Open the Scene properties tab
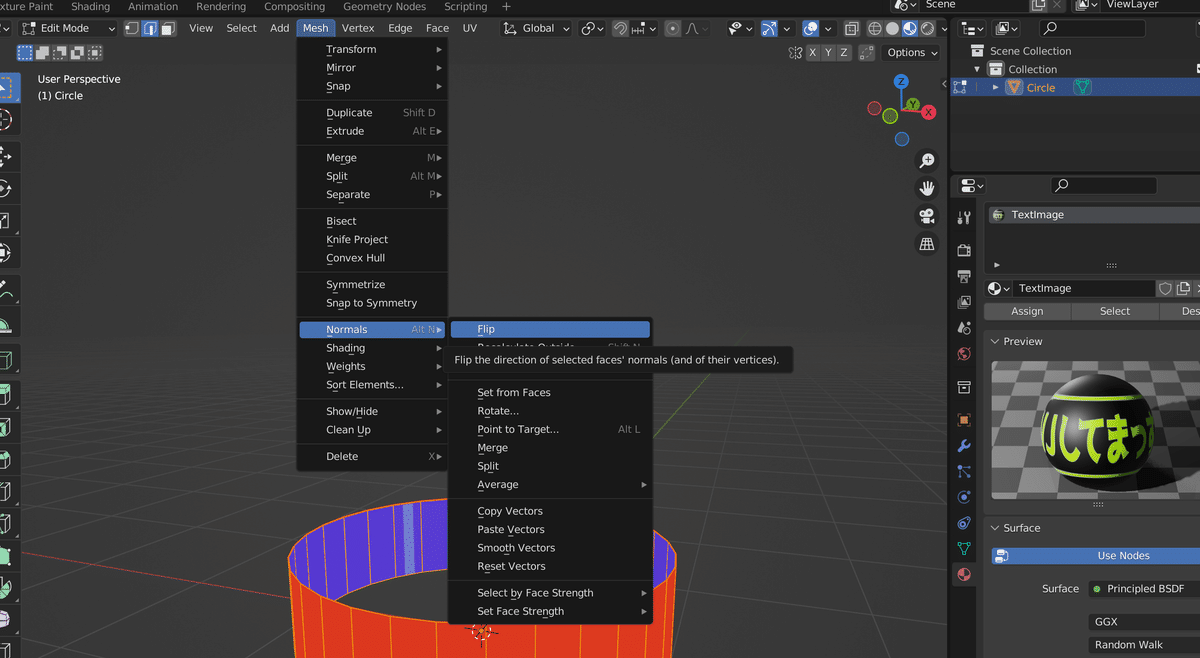Screen dimensions: 1200x658 coord(964,328)
